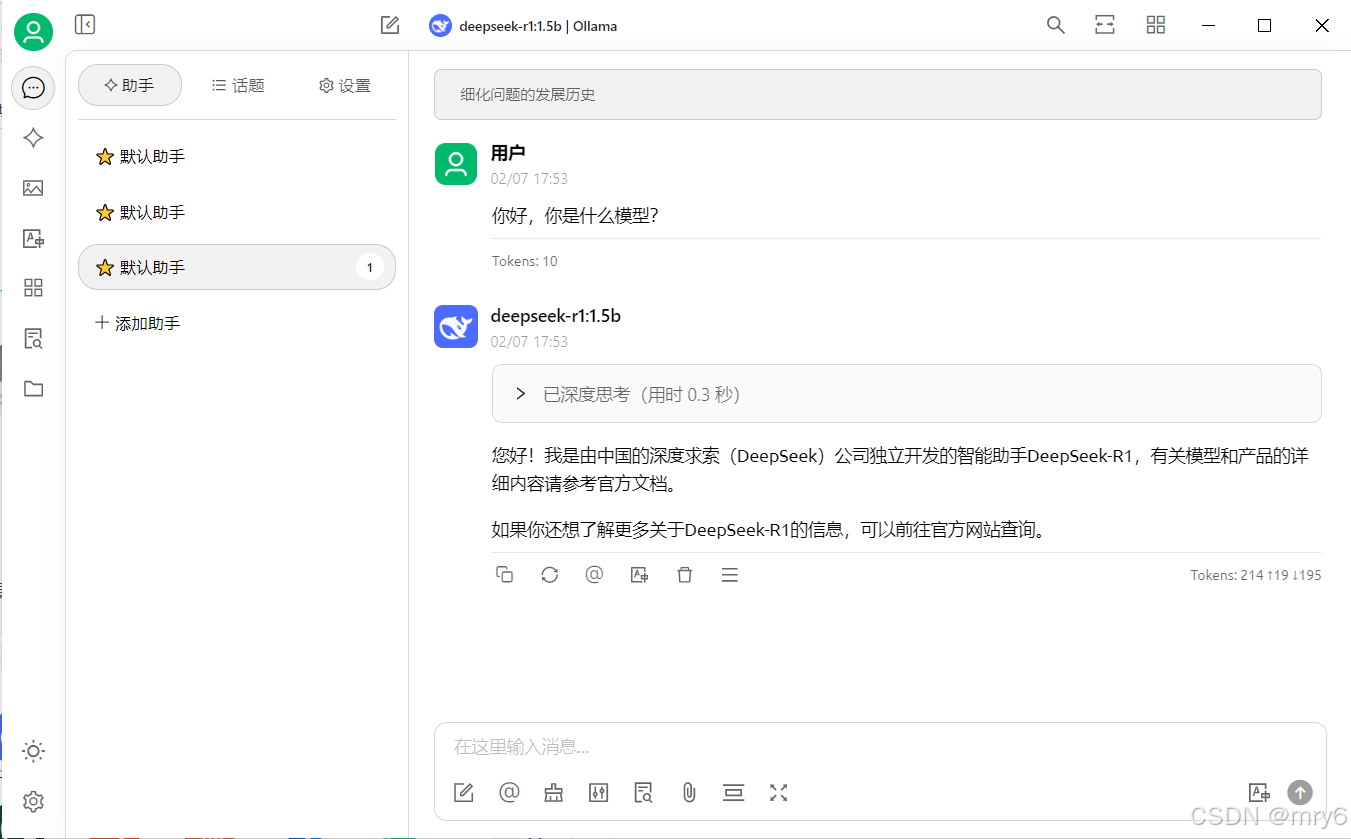Open the files folder page in sidebar
The width and height of the screenshot is (1351, 839).
(x=33, y=388)
